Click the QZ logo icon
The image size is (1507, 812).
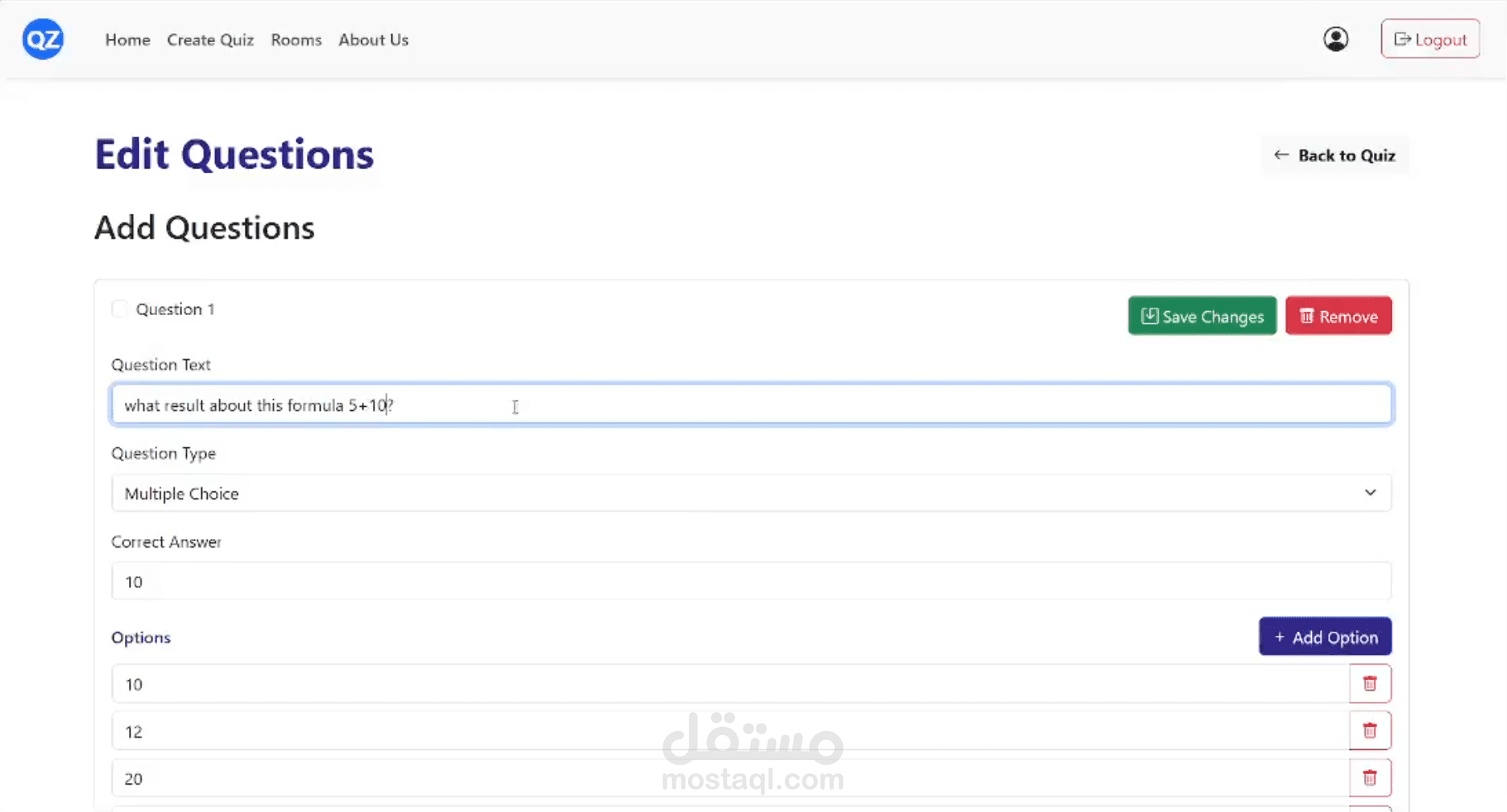point(43,39)
